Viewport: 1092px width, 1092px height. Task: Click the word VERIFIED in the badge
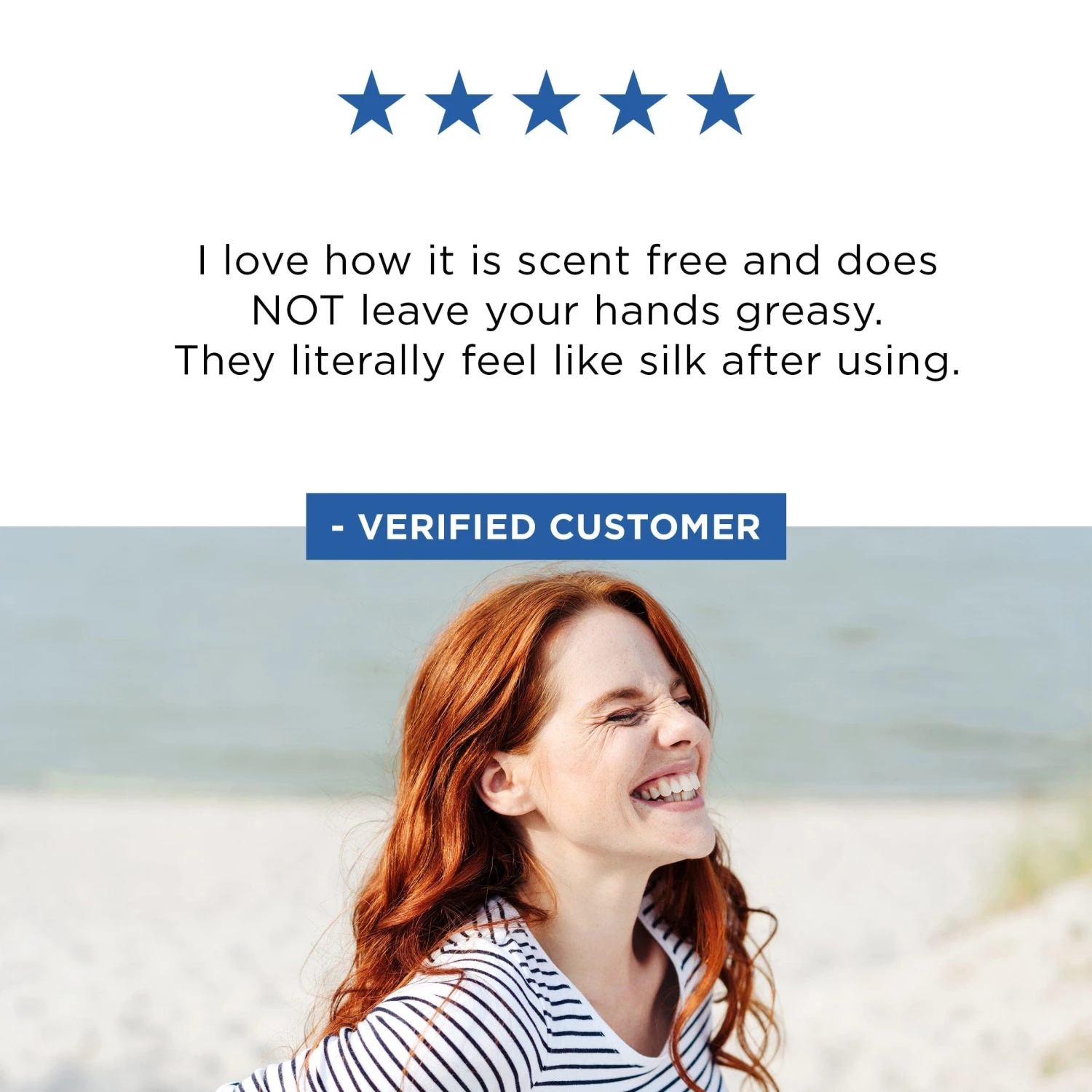point(447,527)
